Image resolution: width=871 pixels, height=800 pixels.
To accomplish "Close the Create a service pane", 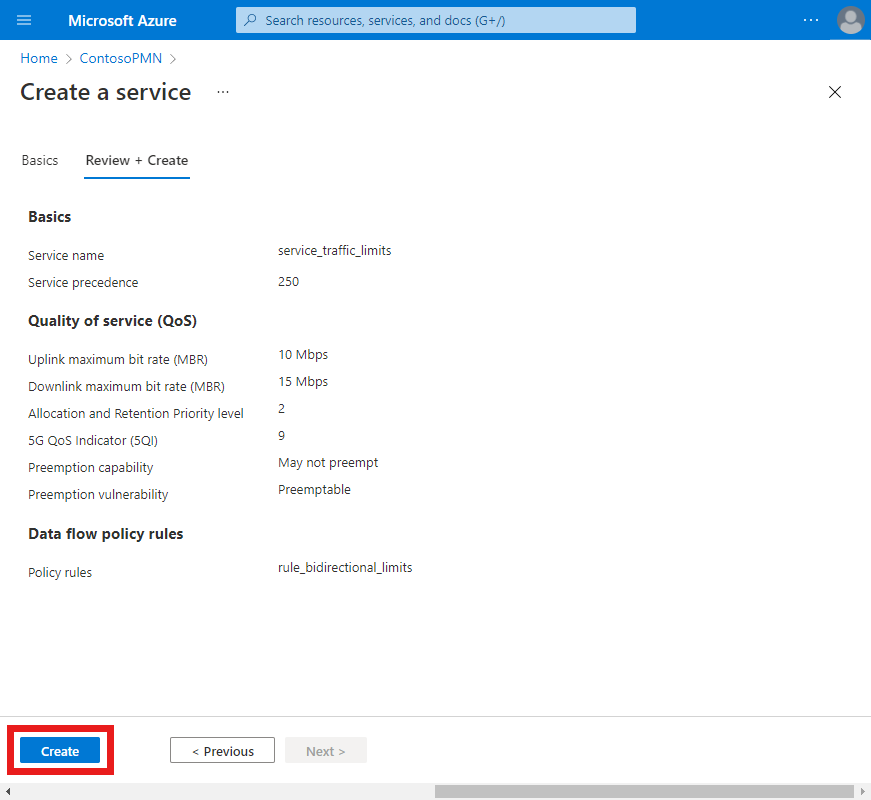I will tap(835, 91).
